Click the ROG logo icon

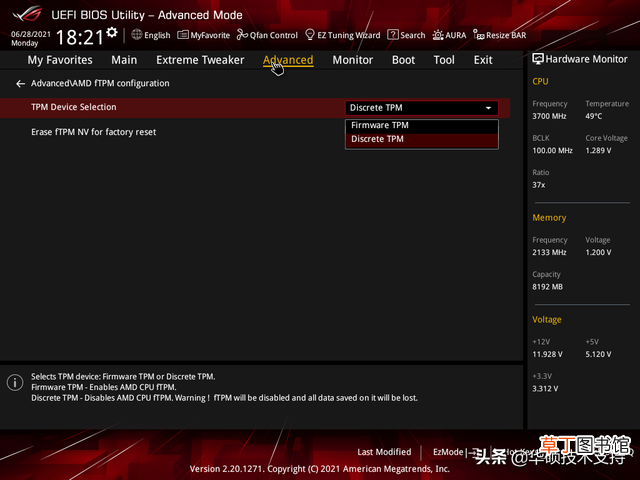pos(27,14)
